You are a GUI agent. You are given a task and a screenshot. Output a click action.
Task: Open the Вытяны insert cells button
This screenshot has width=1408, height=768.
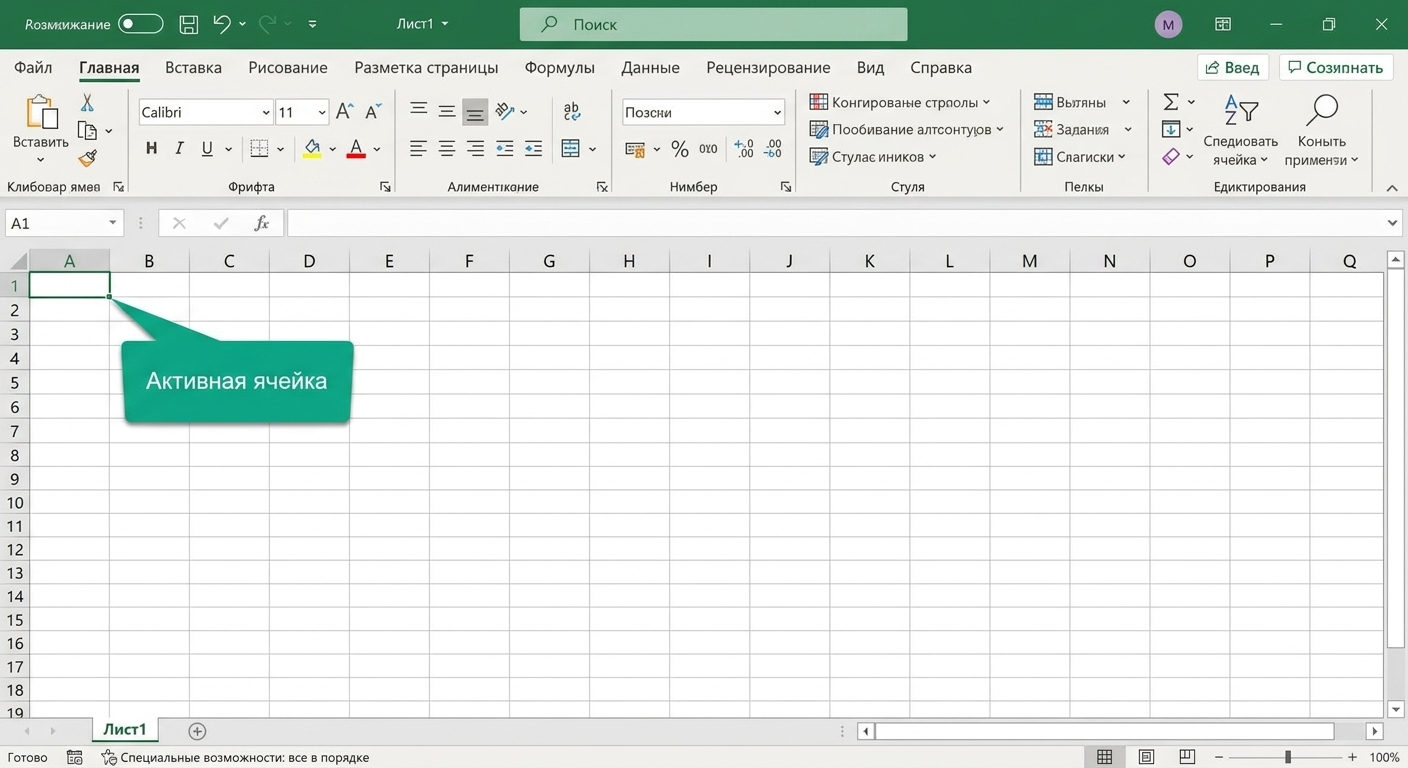point(1081,102)
